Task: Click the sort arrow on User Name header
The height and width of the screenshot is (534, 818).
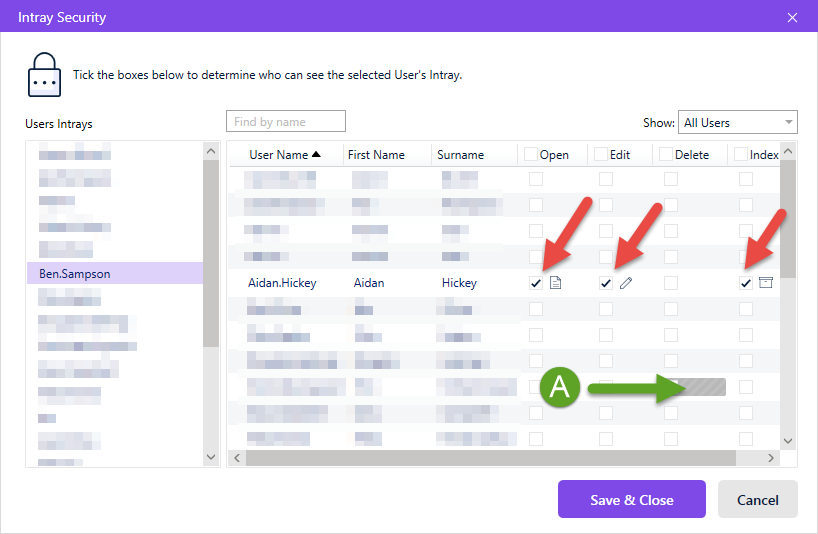Action: (x=316, y=154)
